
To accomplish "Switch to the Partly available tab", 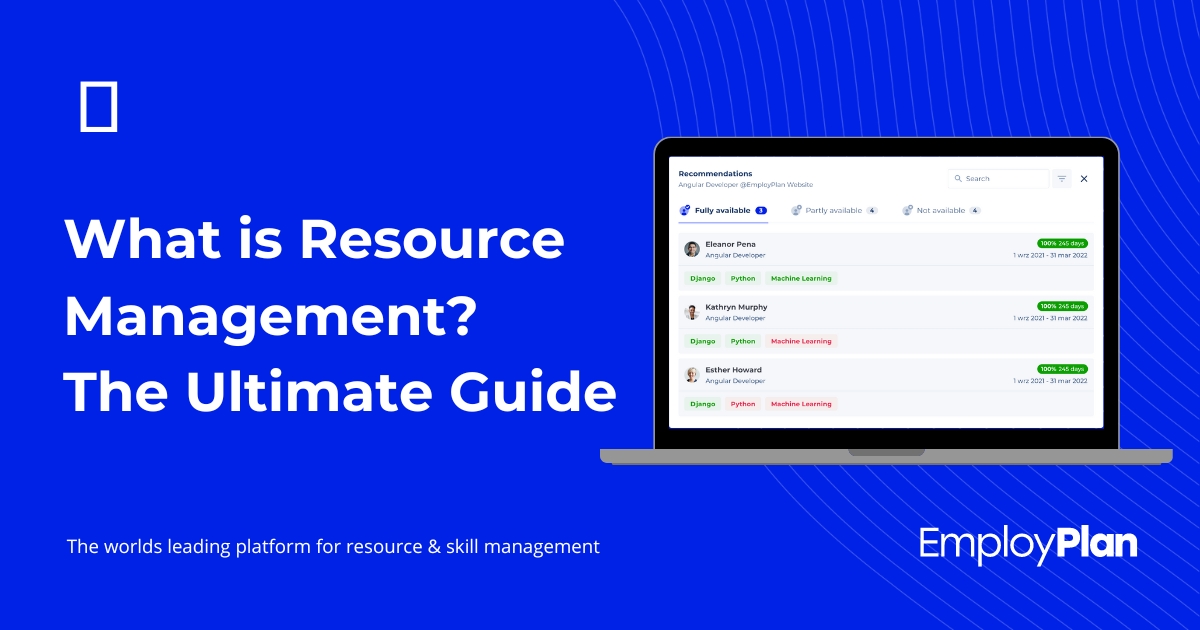I will click(x=834, y=211).
